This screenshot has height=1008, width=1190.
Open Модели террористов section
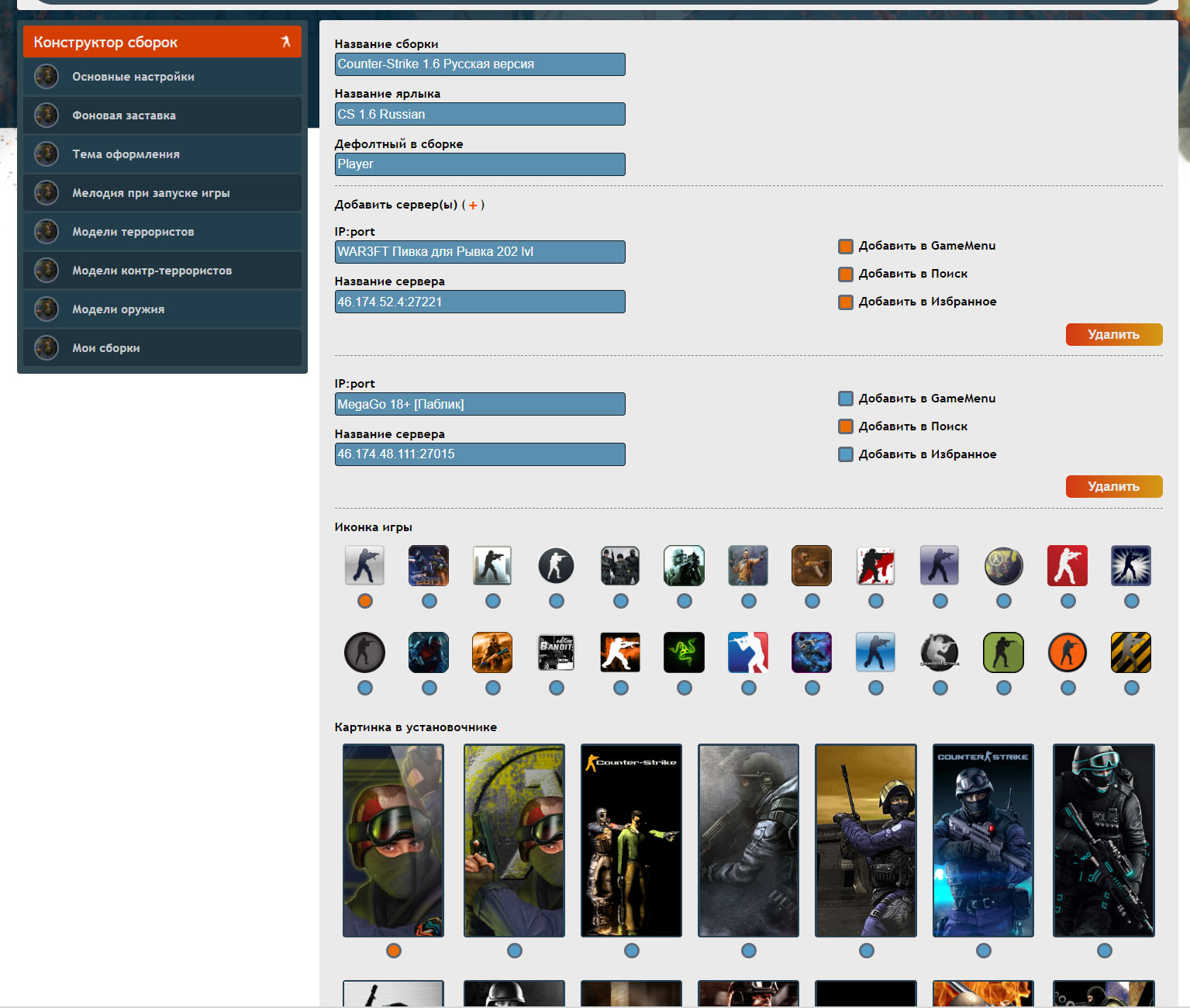point(162,232)
